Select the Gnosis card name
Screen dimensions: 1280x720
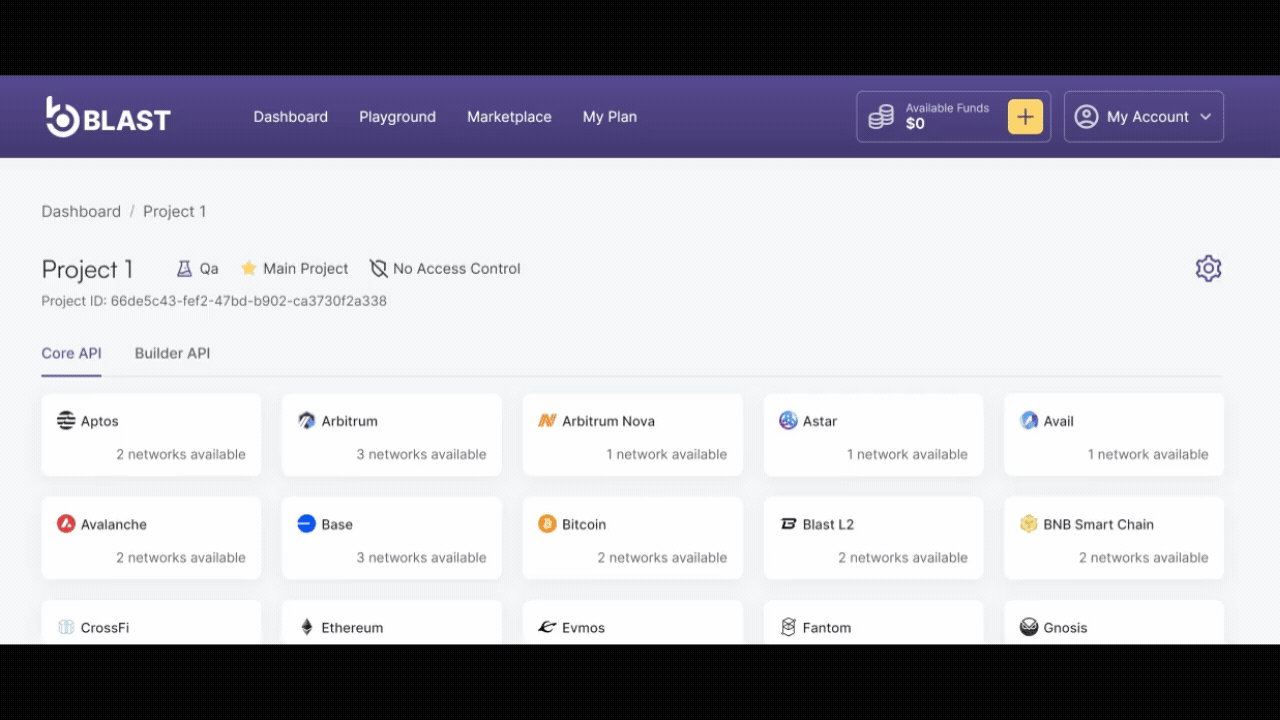(1065, 628)
